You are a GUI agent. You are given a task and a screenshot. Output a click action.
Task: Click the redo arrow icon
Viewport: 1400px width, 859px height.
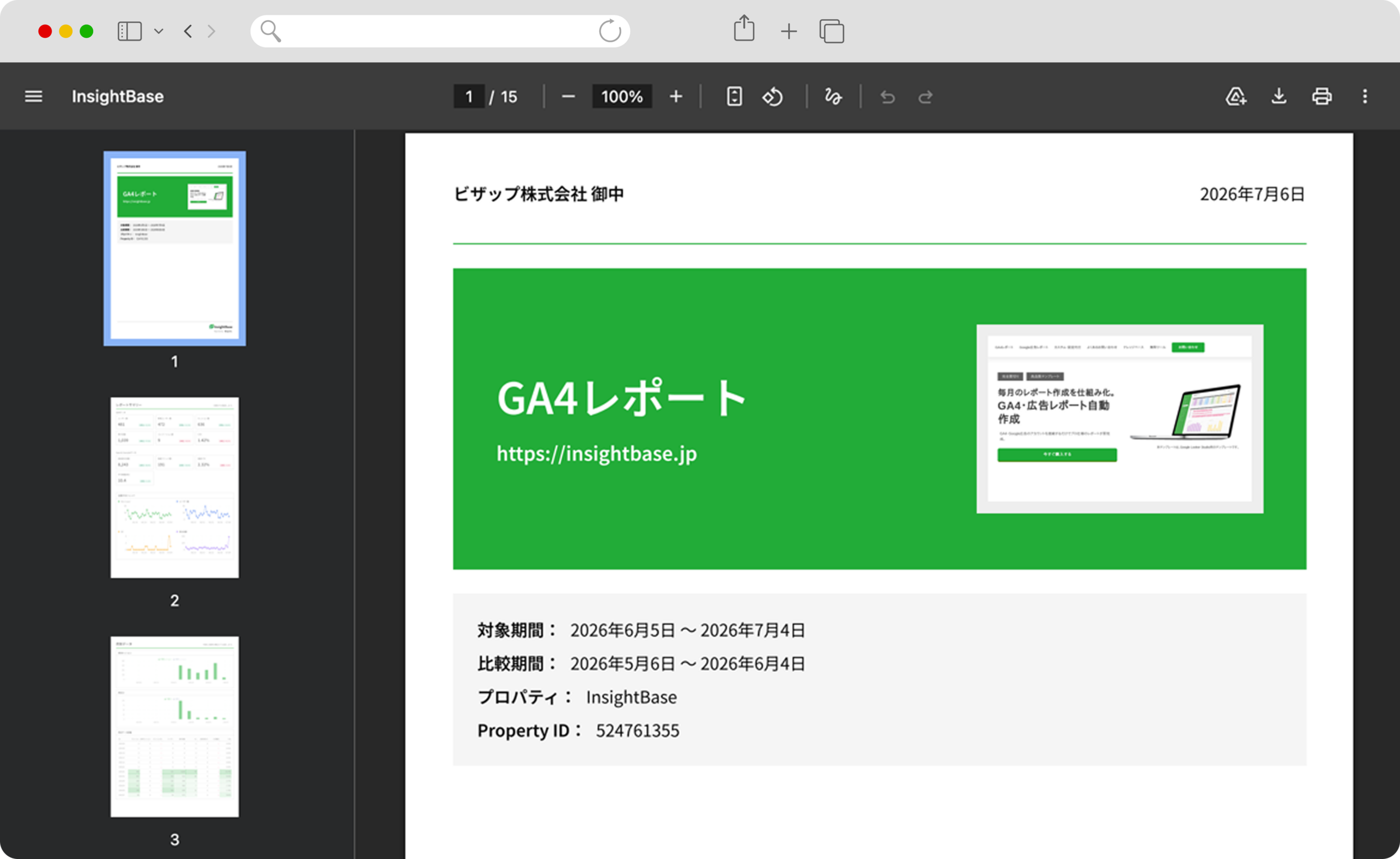coord(925,97)
